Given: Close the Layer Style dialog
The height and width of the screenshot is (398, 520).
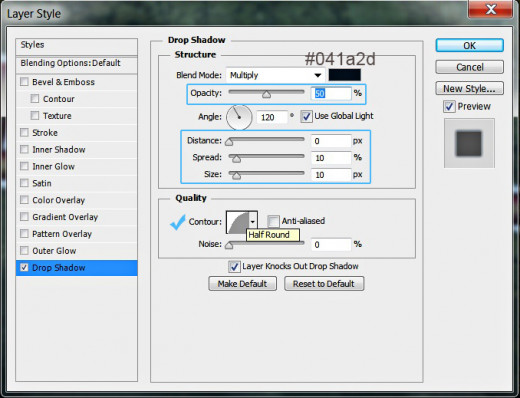Looking at the screenshot, I should click(490, 9).
